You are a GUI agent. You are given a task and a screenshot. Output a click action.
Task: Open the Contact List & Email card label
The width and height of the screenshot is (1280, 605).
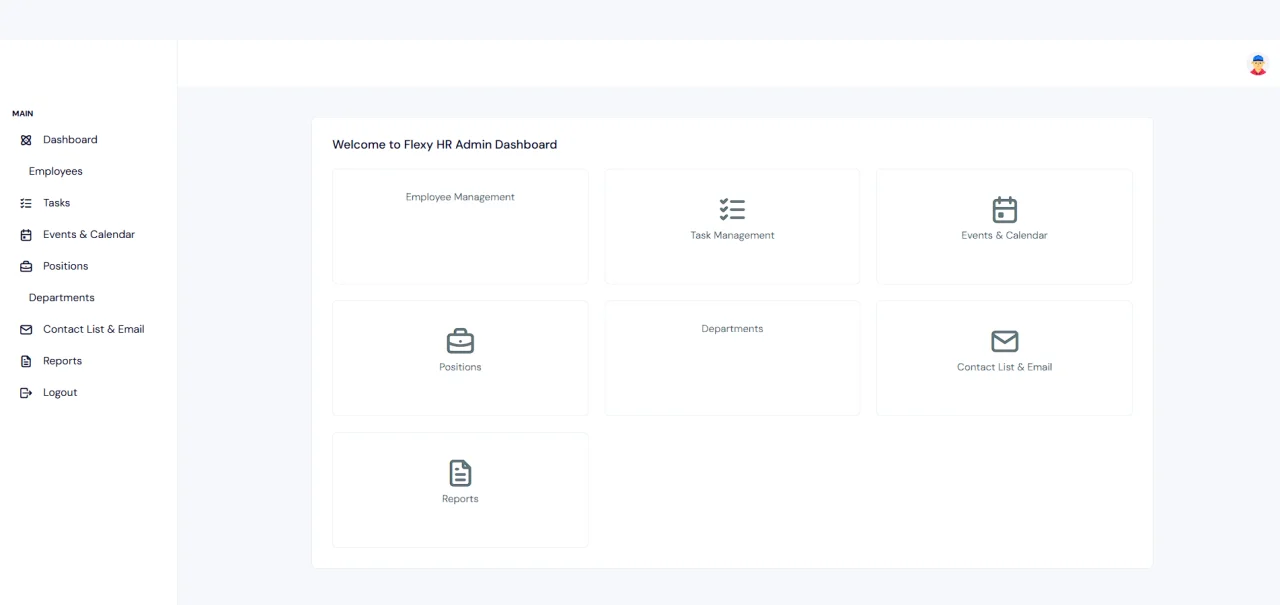pyautogui.click(x=1004, y=368)
